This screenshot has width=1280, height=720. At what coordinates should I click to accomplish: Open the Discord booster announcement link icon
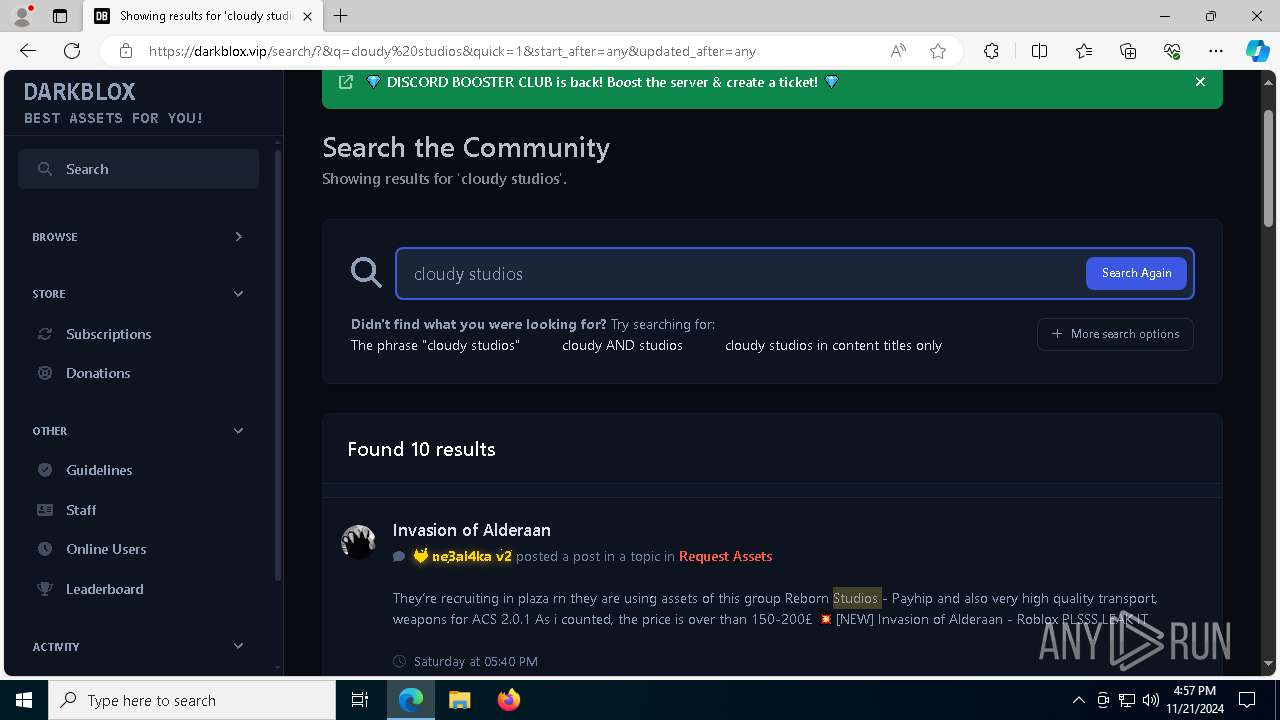pyautogui.click(x=346, y=82)
